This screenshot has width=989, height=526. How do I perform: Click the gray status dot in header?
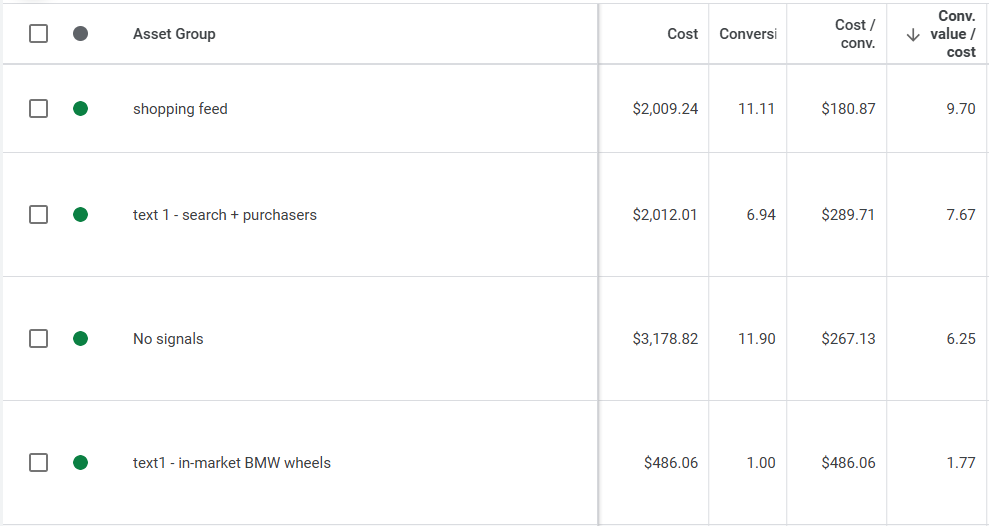[81, 34]
